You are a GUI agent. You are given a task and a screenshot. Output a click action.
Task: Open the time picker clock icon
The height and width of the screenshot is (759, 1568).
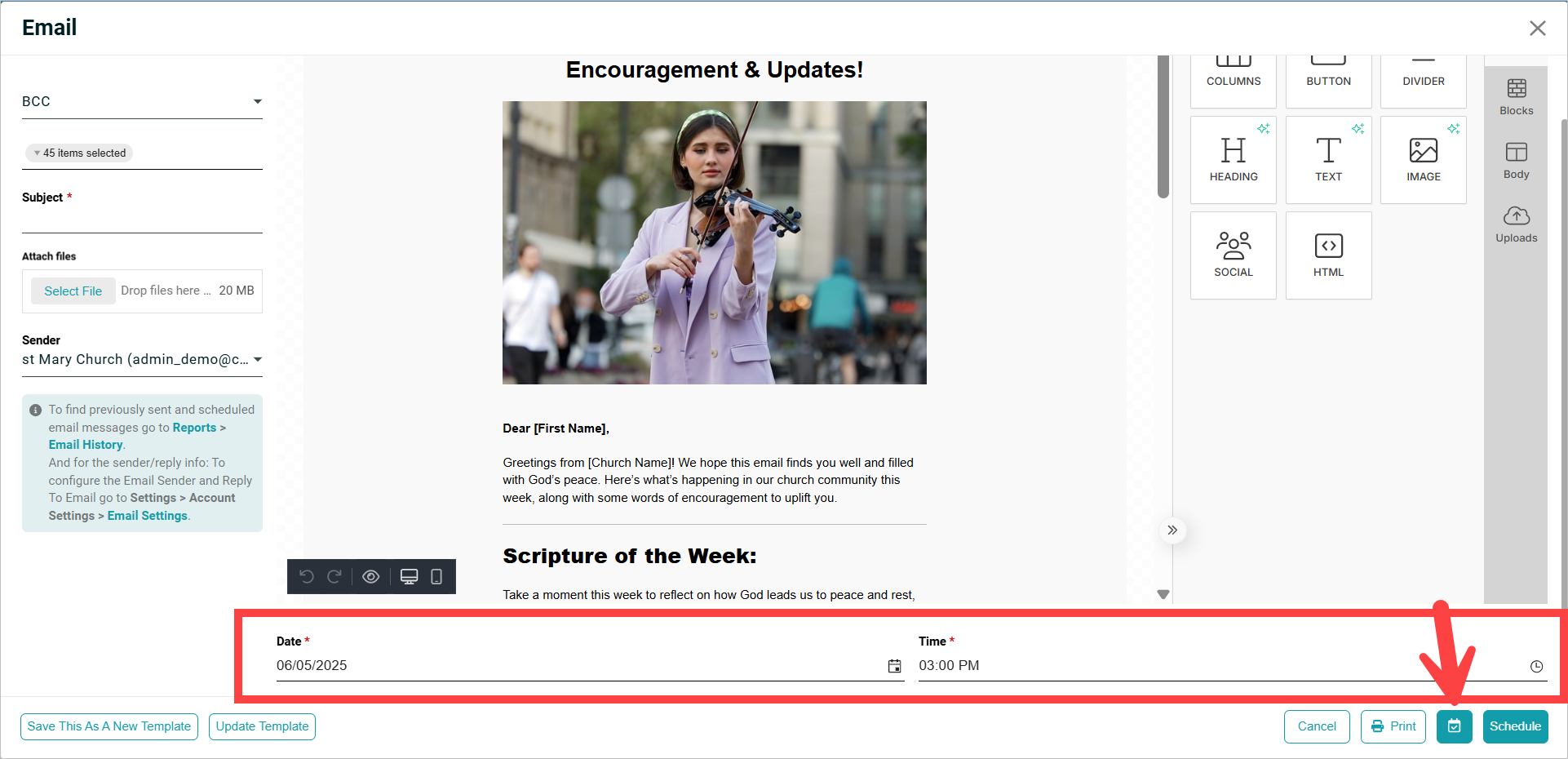coord(1536,666)
